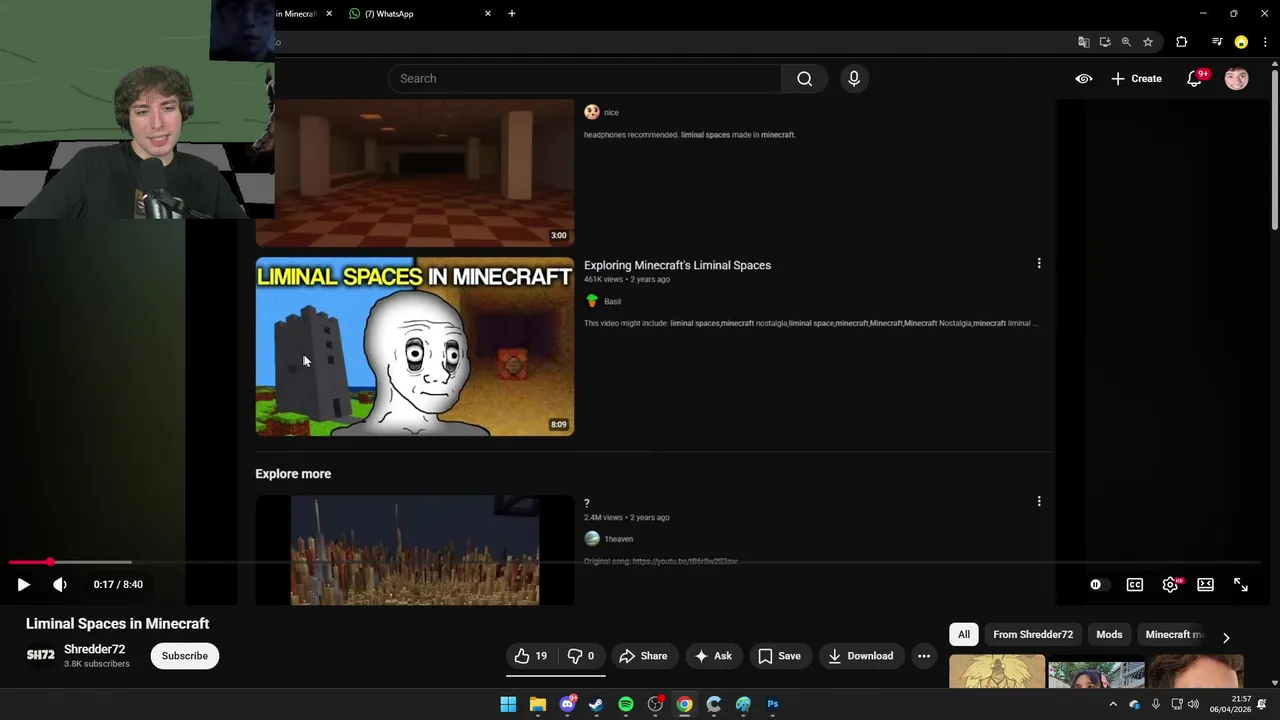
Task: Open Shredder72 channel name link
Action: pos(94,649)
